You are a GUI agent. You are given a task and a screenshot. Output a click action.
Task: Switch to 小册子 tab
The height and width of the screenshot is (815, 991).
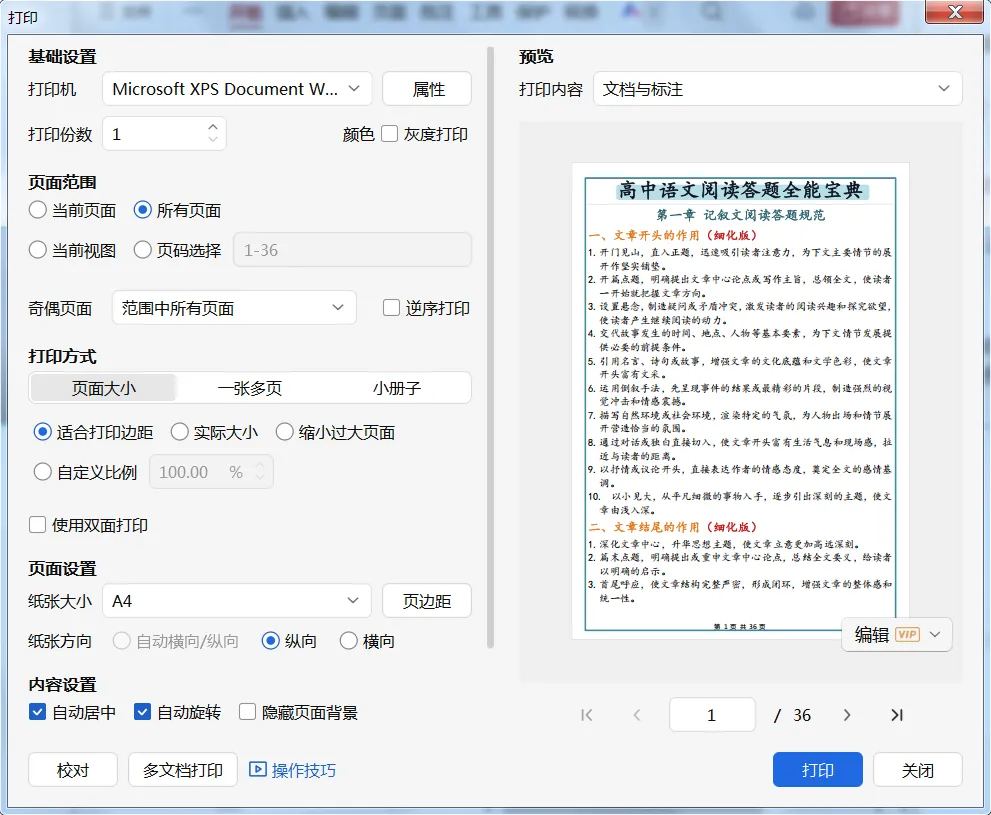coord(397,388)
